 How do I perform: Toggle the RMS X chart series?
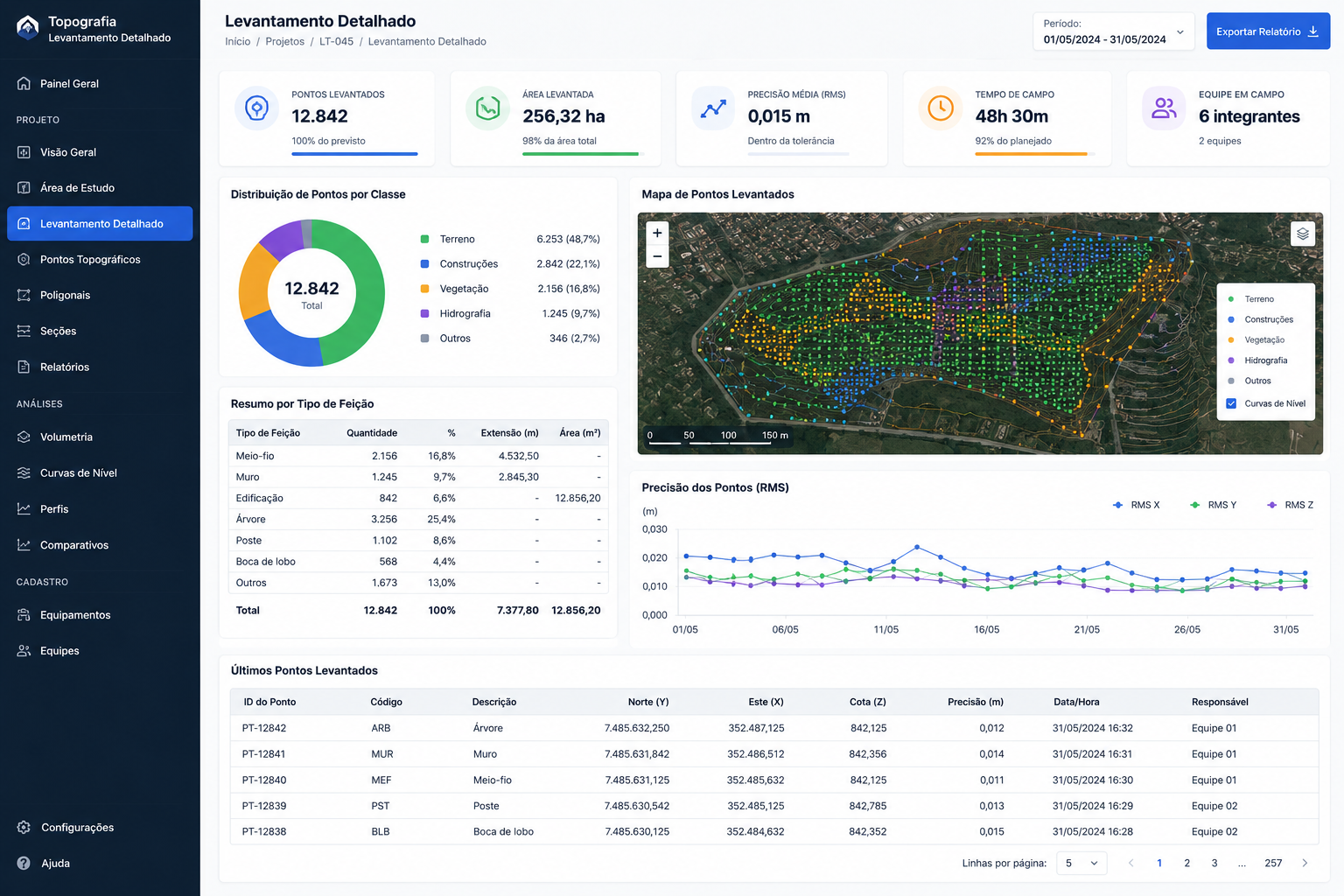(x=1136, y=505)
